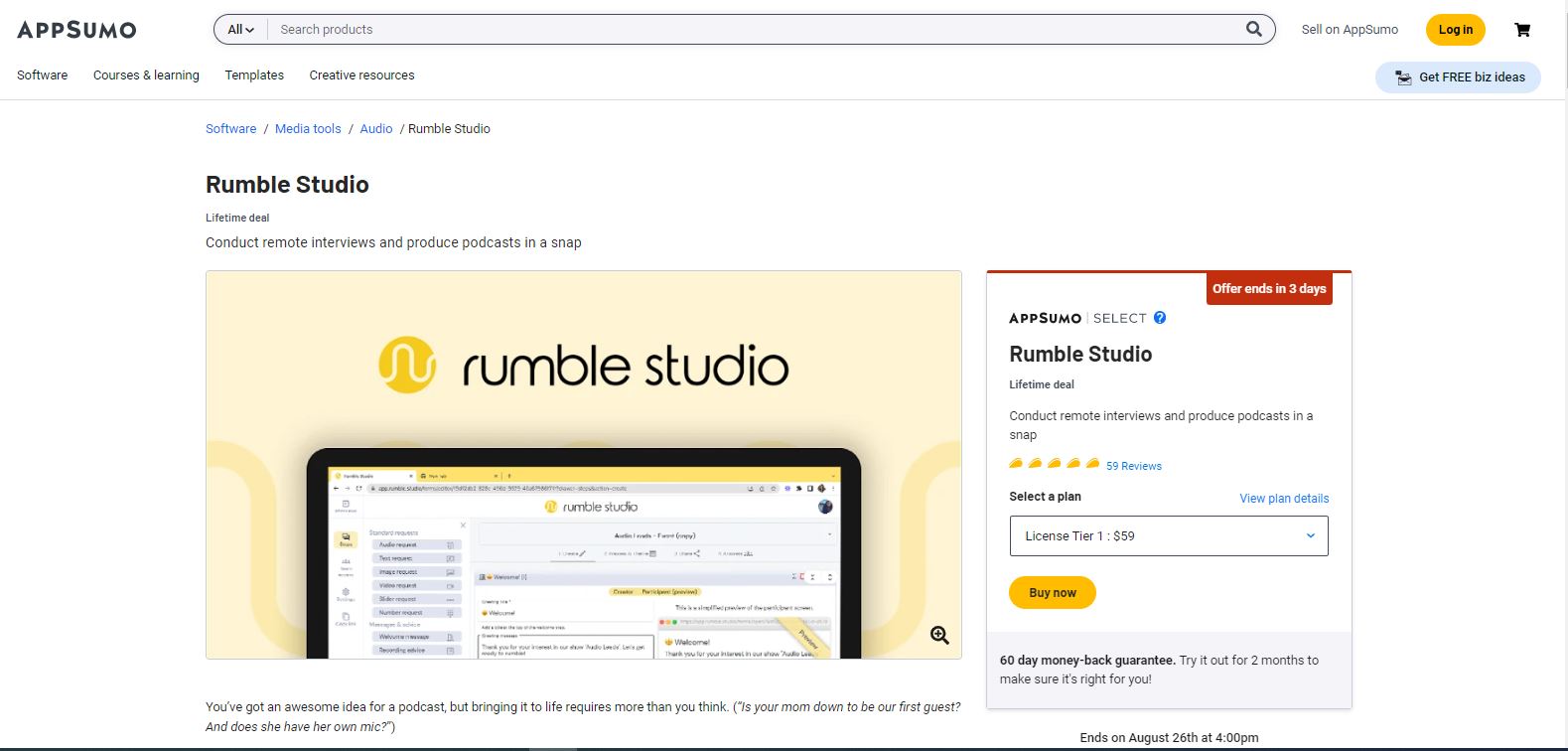Click the Log in button

pos(1456,30)
